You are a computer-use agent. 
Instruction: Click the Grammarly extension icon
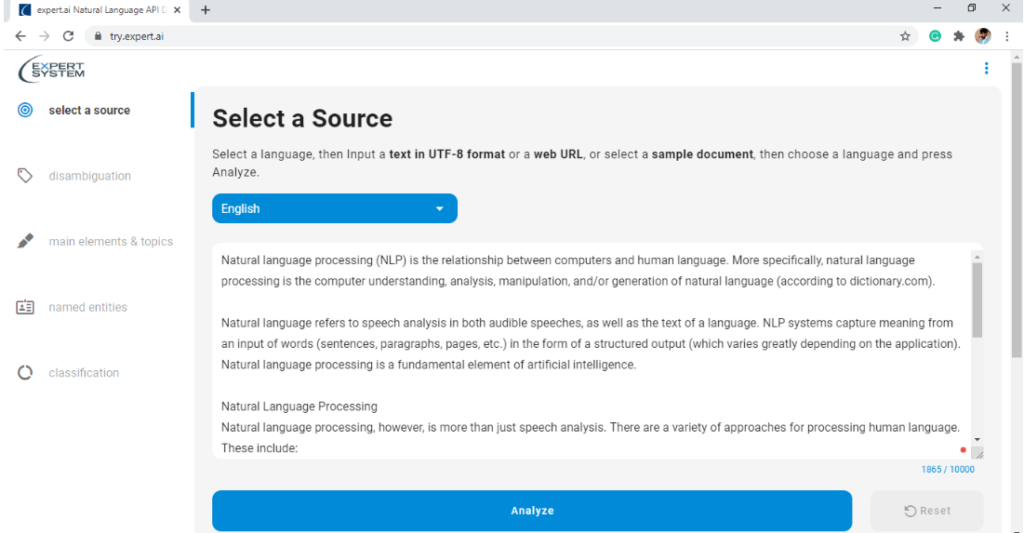(935, 37)
